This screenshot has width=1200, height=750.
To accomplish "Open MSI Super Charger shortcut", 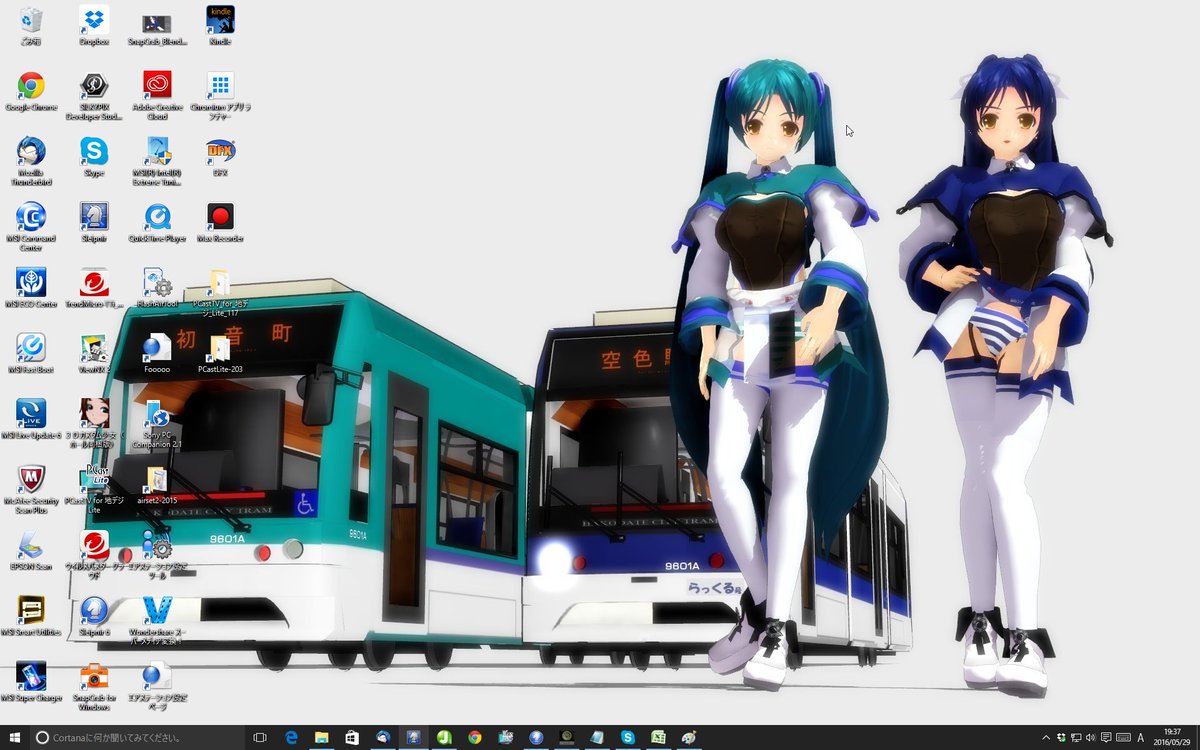I will tap(31, 682).
